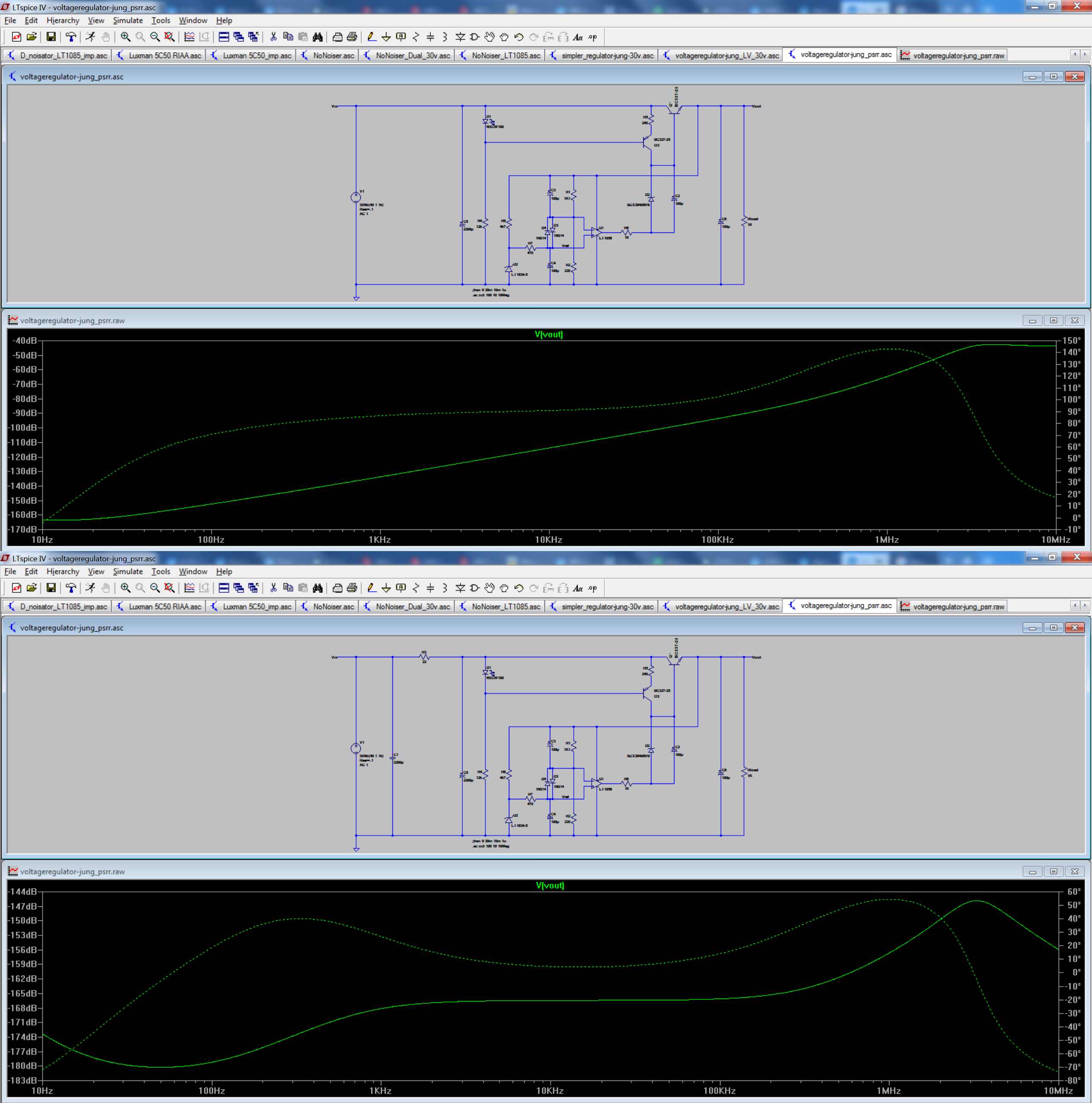The height and width of the screenshot is (1103, 1092).
Task: Click Cascade Windows icon in bottom LTspice toolbar
Action: click(x=238, y=588)
